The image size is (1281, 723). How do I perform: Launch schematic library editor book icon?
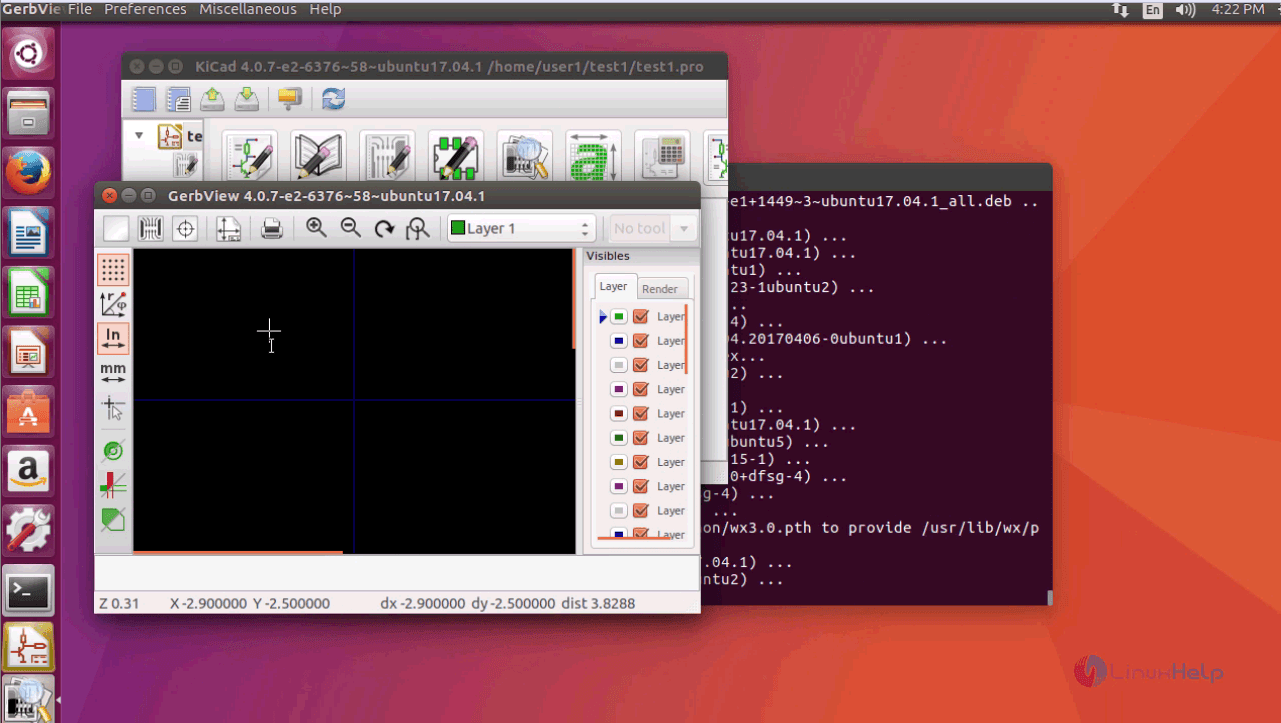(x=318, y=157)
